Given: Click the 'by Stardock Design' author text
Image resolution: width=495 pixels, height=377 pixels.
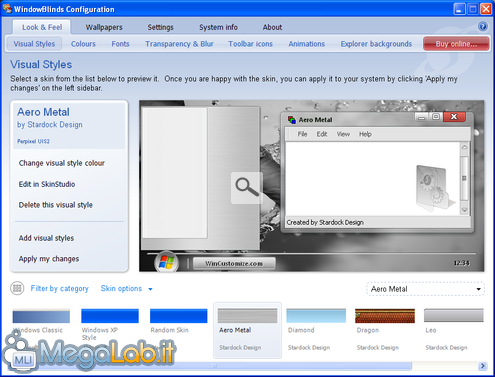Looking at the screenshot, I should [x=50, y=125].
